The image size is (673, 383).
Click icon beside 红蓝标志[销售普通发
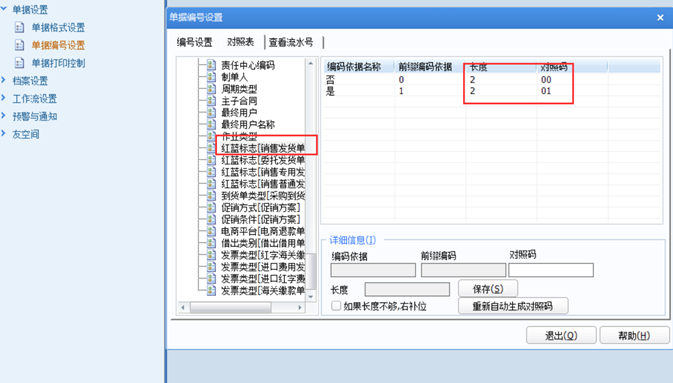[211, 184]
